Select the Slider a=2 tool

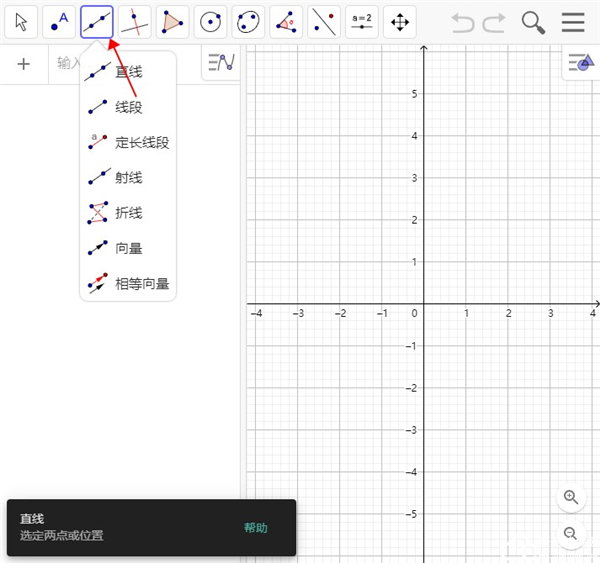pos(361,21)
